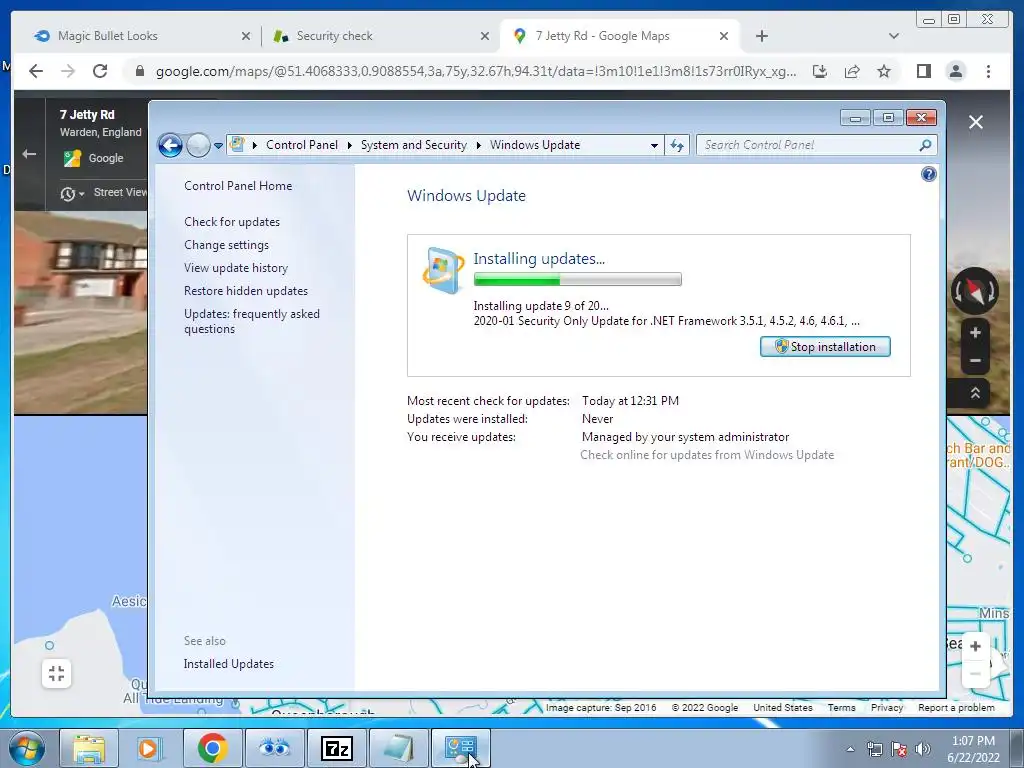This screenshot has height=768, width=1024.
Task: Click the Forward arrow in Control Panel window
Action: (198, 145)
